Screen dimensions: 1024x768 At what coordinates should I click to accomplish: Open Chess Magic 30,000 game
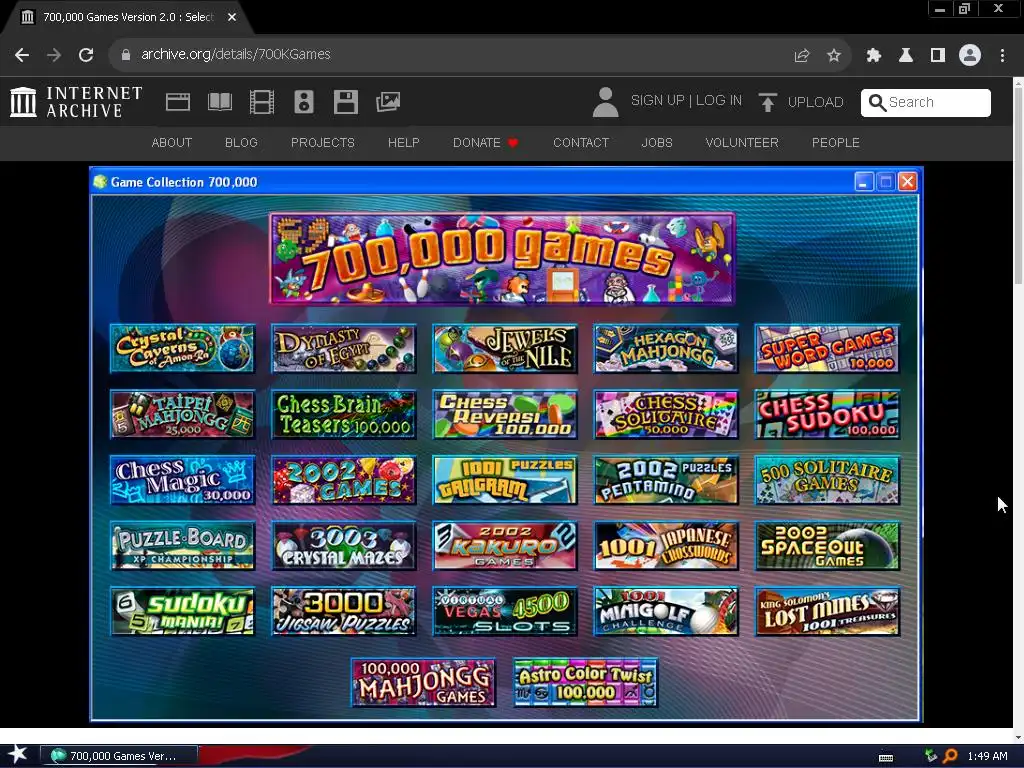click(x=182, y=480)
